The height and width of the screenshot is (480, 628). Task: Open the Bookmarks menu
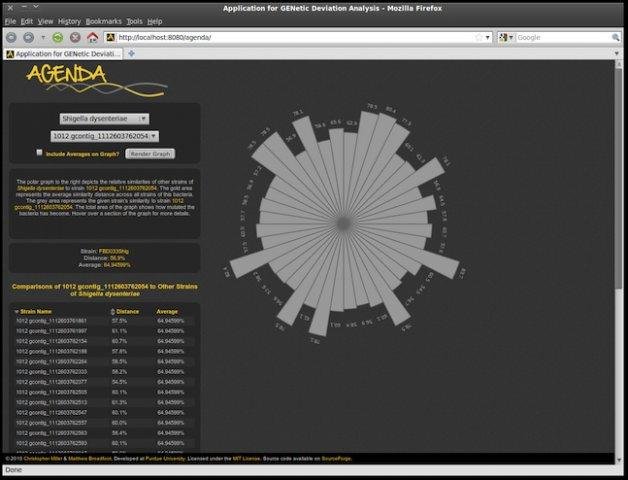pos(103,22)
